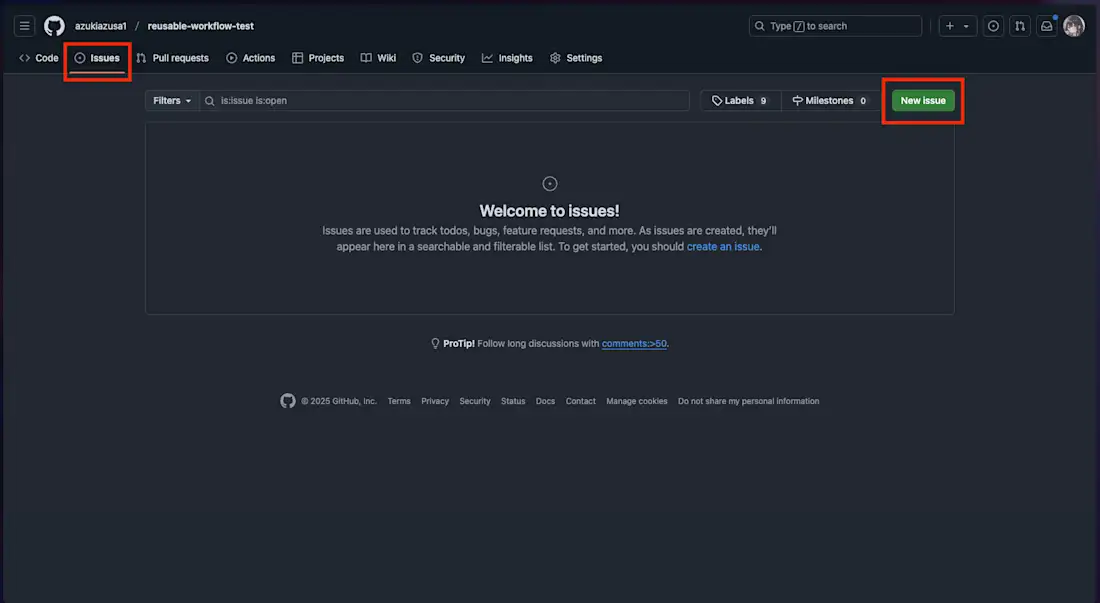1100x603 pixels.
Task: Click the Issues dashboard icon in the header
Action: (992, 25)
